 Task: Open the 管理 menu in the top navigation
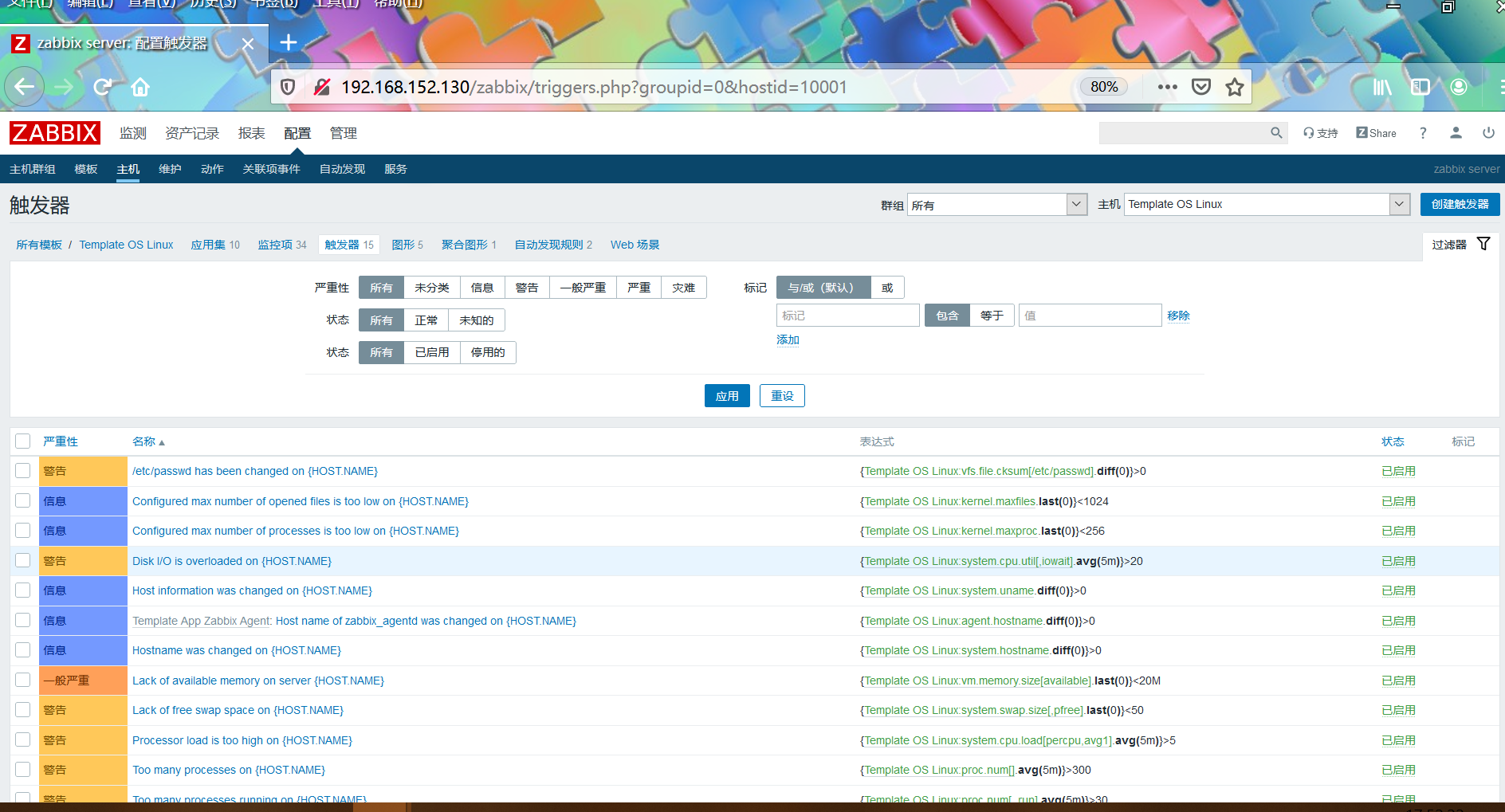(x=344, y=133)
